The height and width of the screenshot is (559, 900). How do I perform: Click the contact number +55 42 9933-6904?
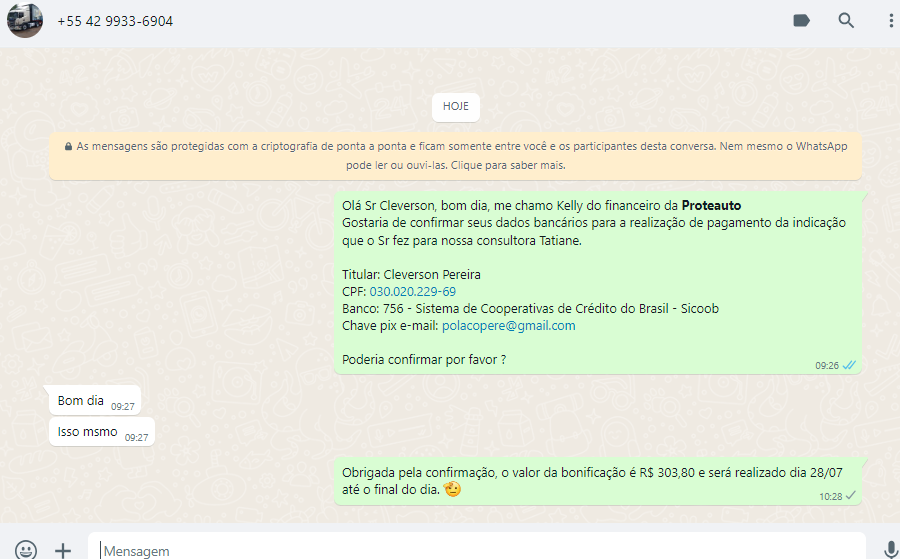[115, 21]
